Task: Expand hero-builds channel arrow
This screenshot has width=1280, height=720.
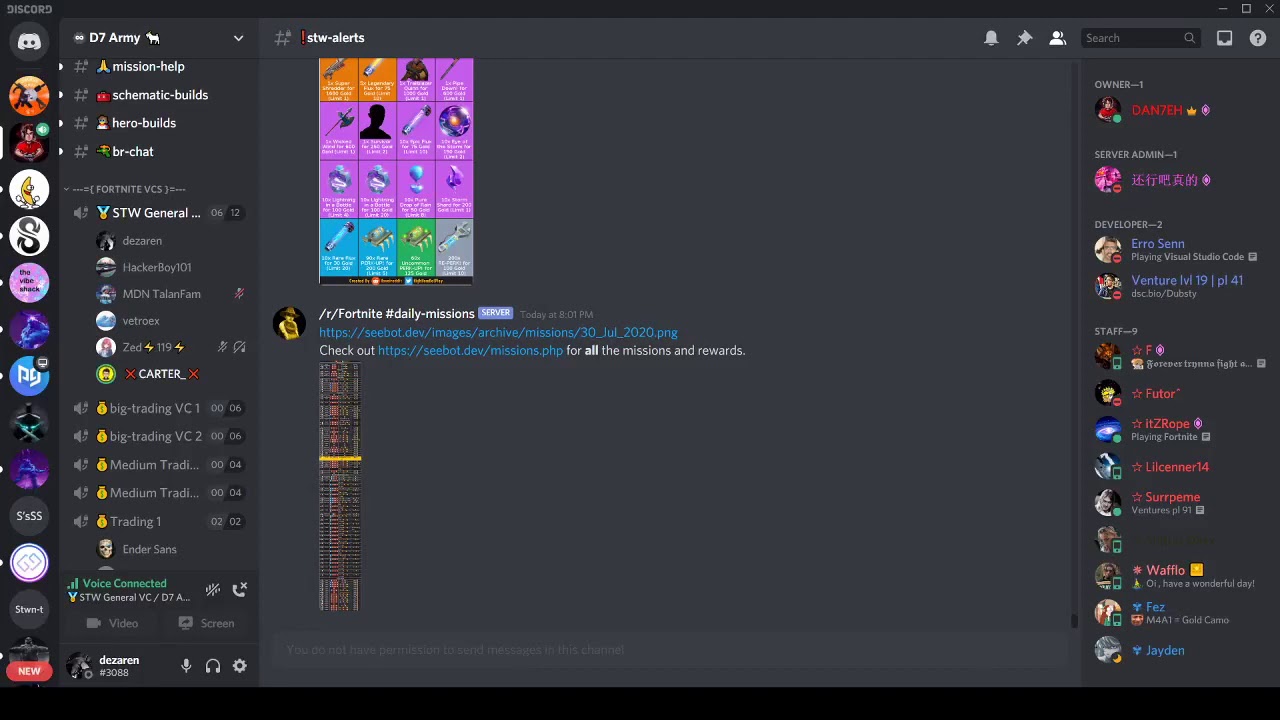Action: point(61,123)
